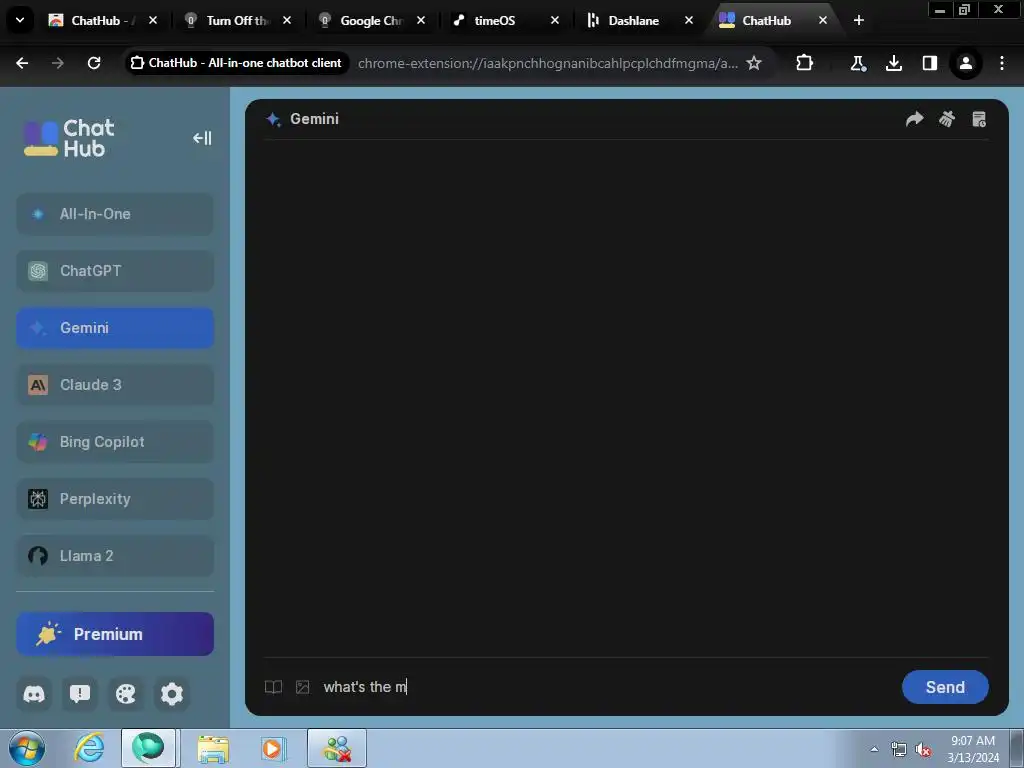Open Windows Media Player from taskbar
Screen dimensions: 1024x768
(273, 748)
